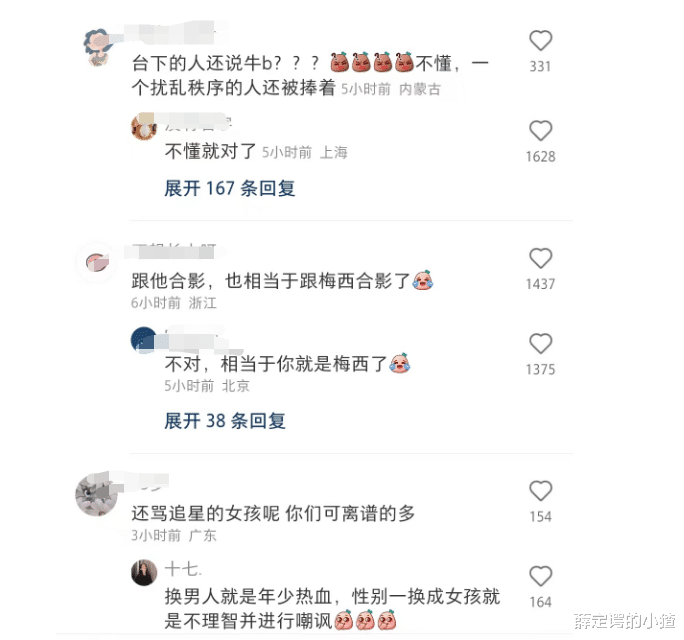This screenshot has width=684, height=640.
Task: Like the reply with 1375 likes
Action: [x=540, y=343]
